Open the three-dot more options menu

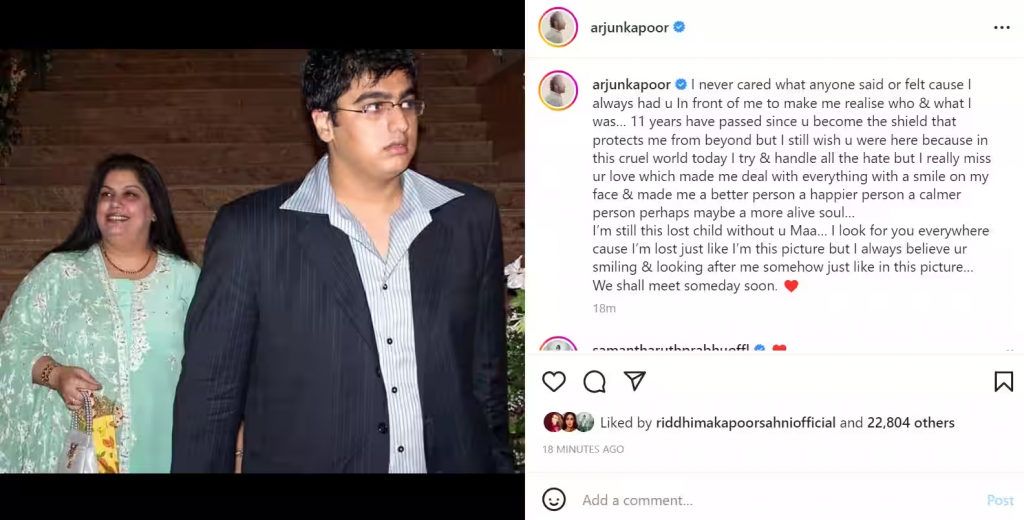1002,27
